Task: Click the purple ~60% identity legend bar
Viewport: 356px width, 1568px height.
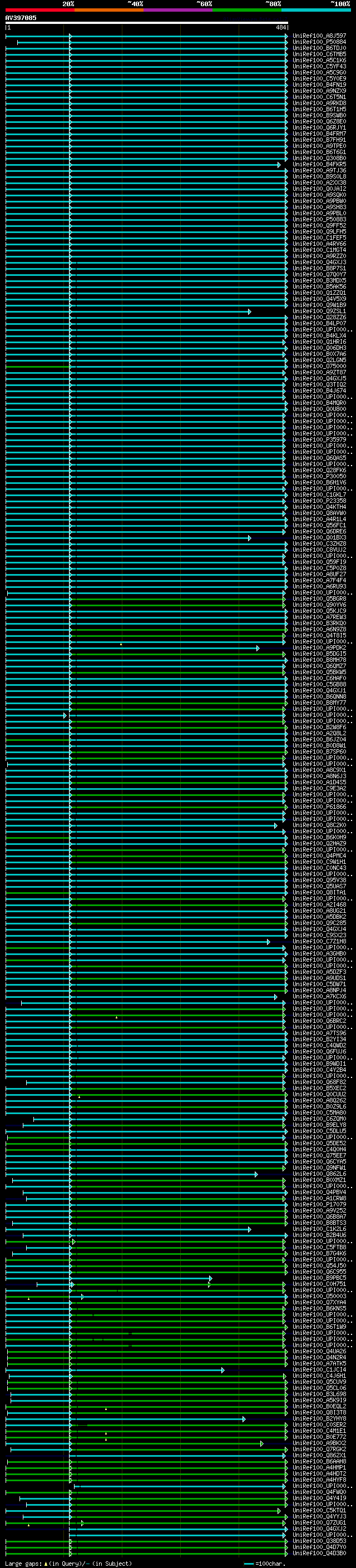Action: pyautogui.click(x=179, y=10)
